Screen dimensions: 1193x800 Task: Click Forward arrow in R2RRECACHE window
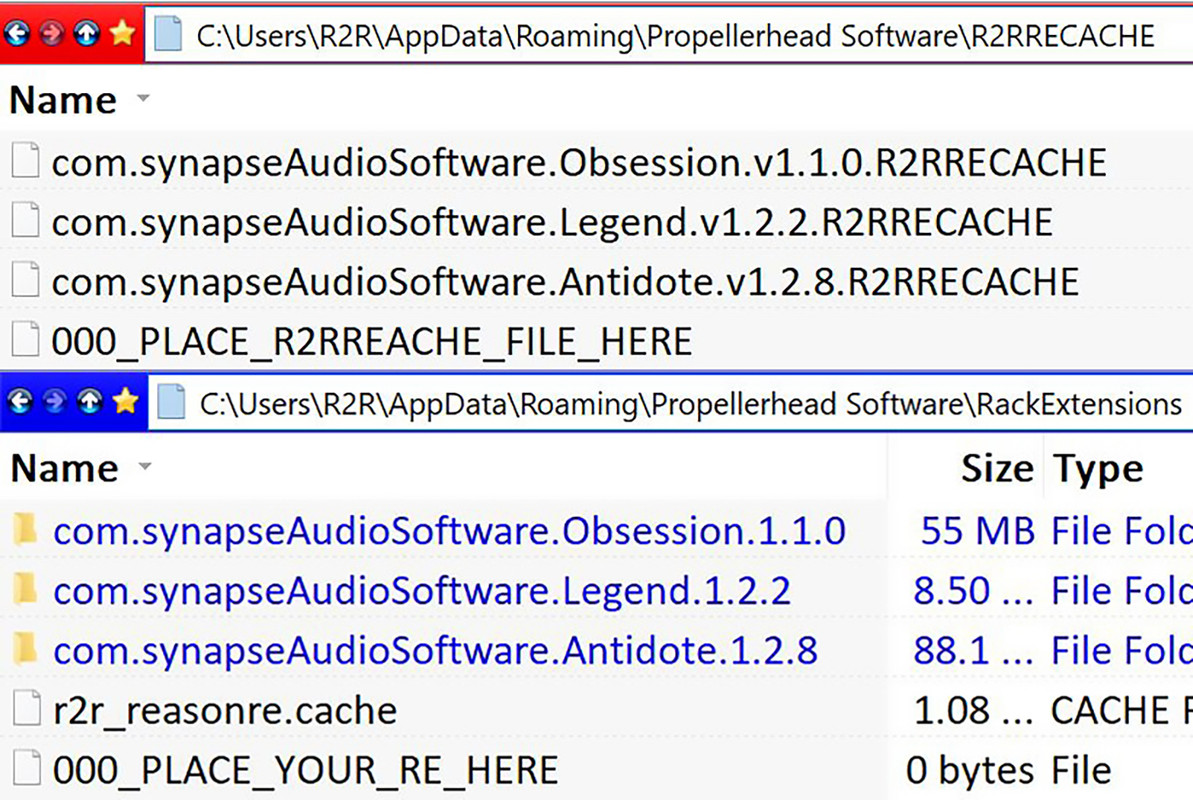pyautogui.click(x=52, y=33)
